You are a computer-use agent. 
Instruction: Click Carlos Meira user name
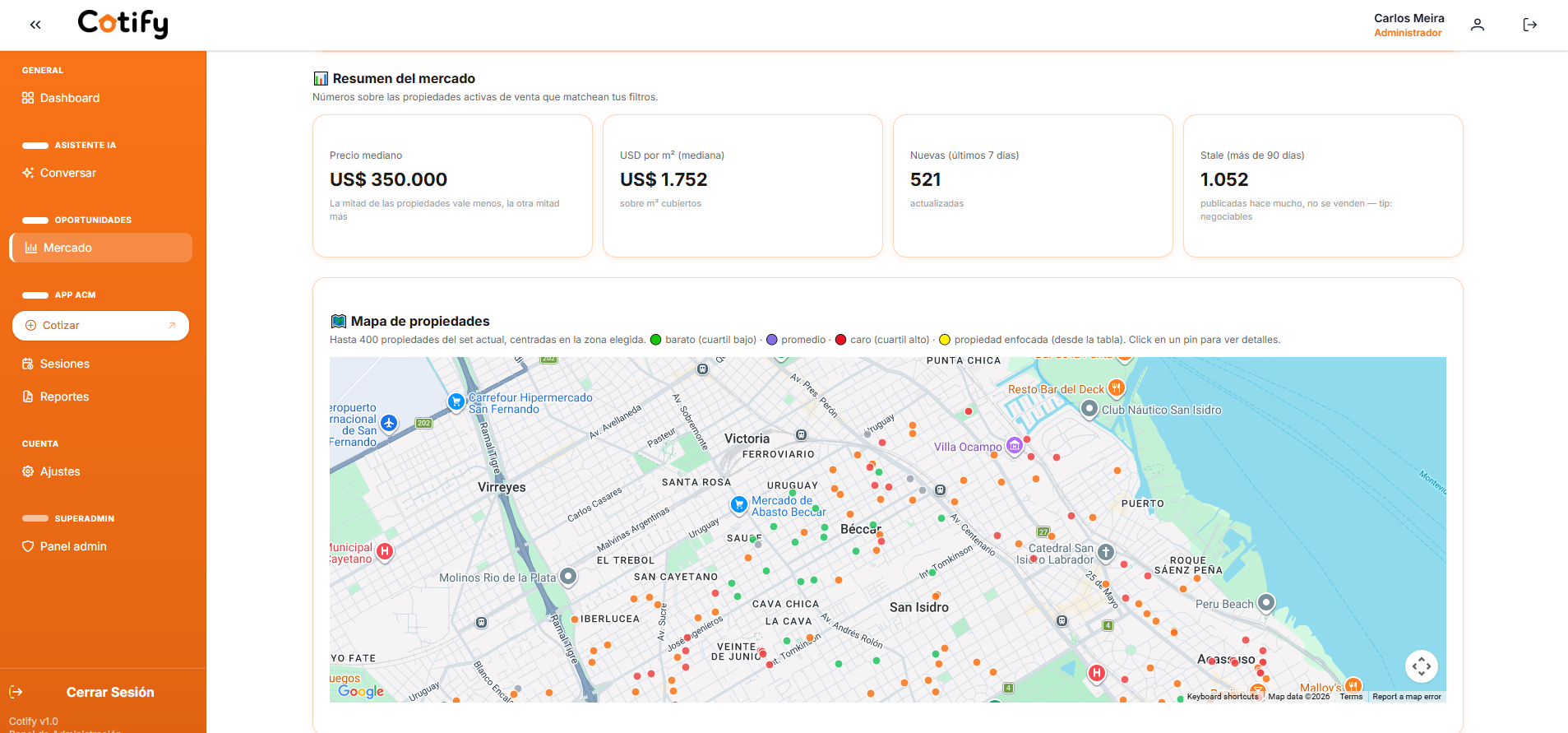[1409, 18]
